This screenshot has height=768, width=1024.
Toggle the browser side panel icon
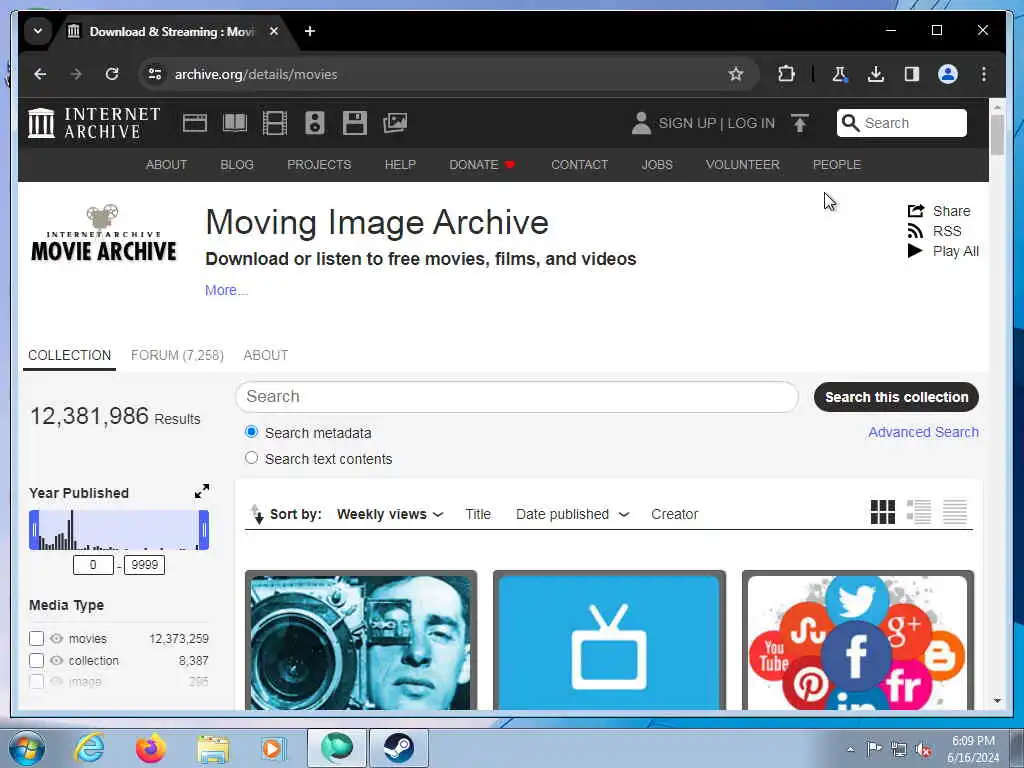point(912,74)
